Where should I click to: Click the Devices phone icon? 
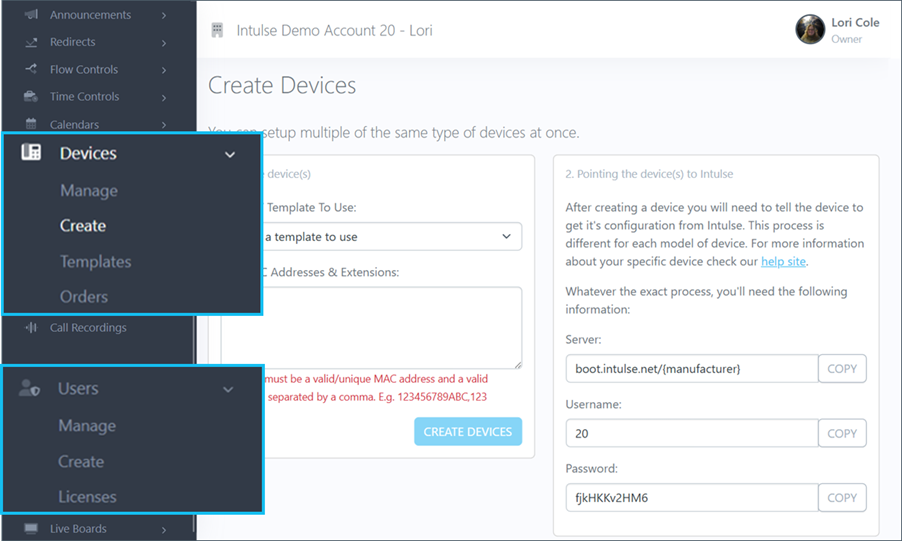(x=31, y=153)
